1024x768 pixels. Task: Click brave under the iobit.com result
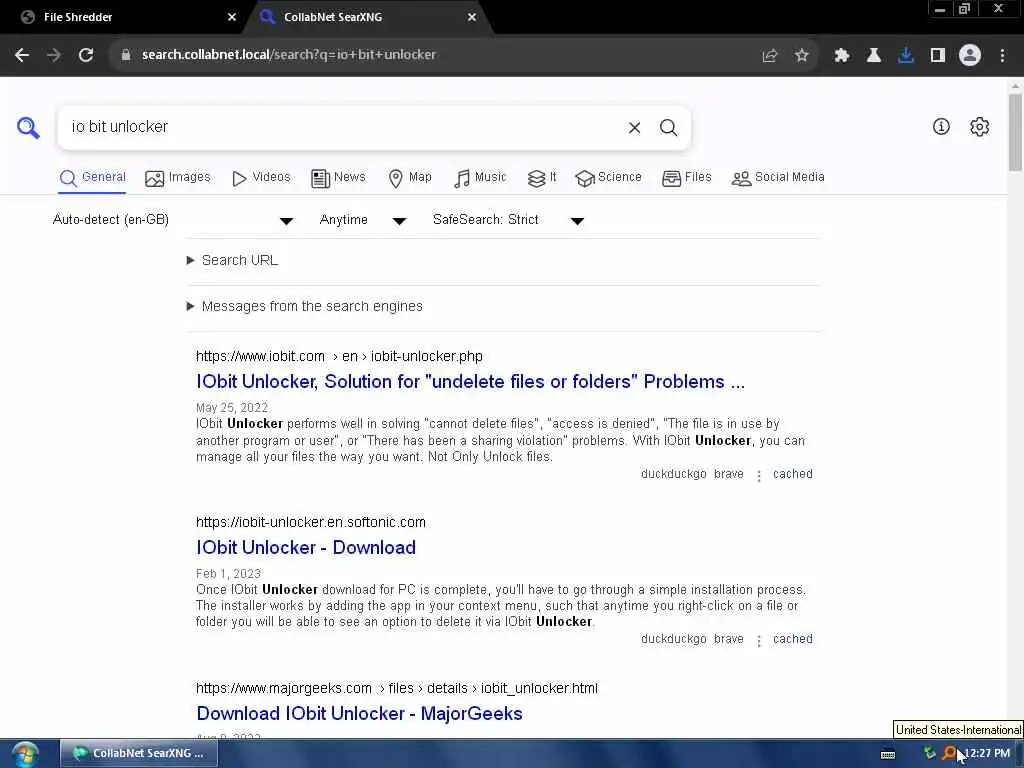click(x=729, y=474)
